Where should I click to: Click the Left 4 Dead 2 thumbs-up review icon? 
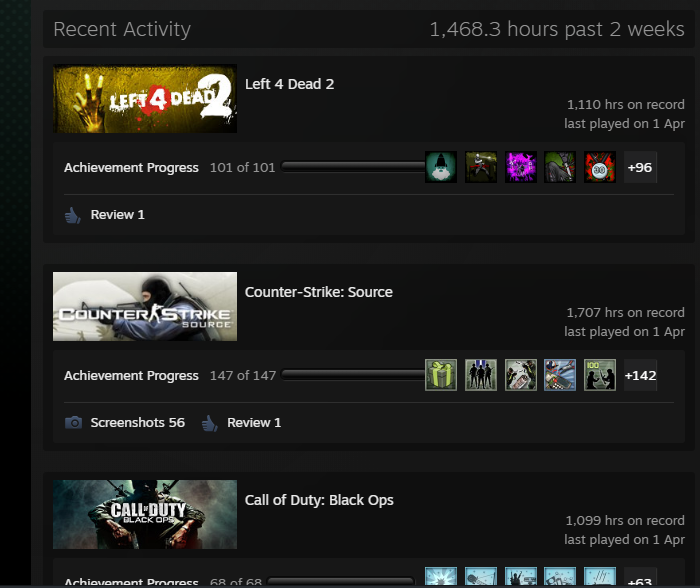(73, 215)
